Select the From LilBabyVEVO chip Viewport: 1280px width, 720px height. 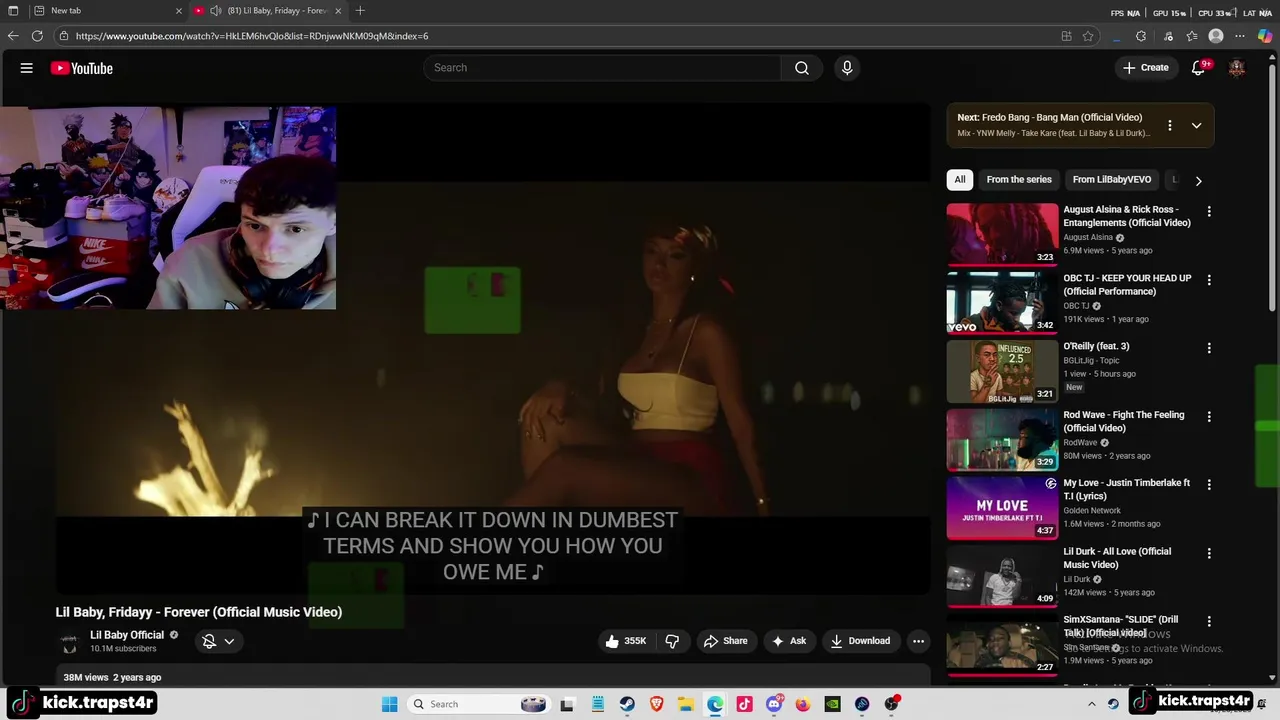(x=1112, y=180)
